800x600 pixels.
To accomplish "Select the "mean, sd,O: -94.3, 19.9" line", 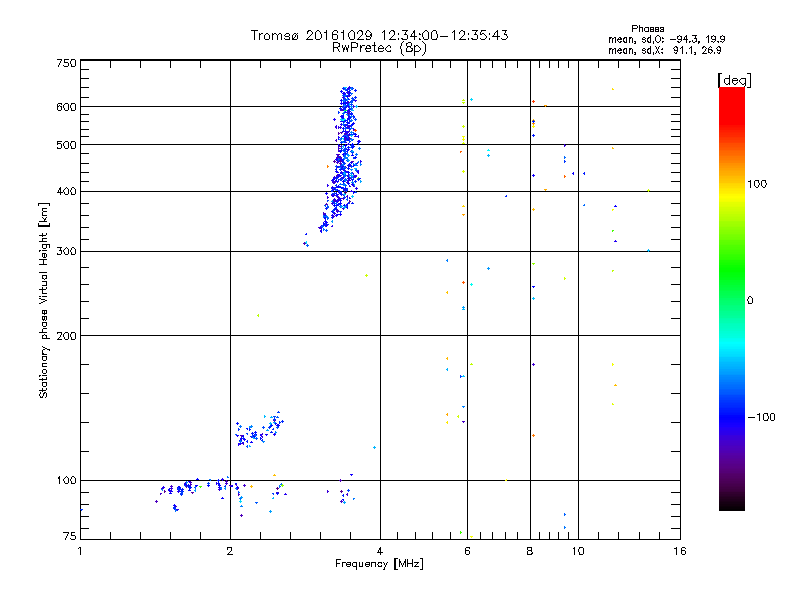I will 666,39.
